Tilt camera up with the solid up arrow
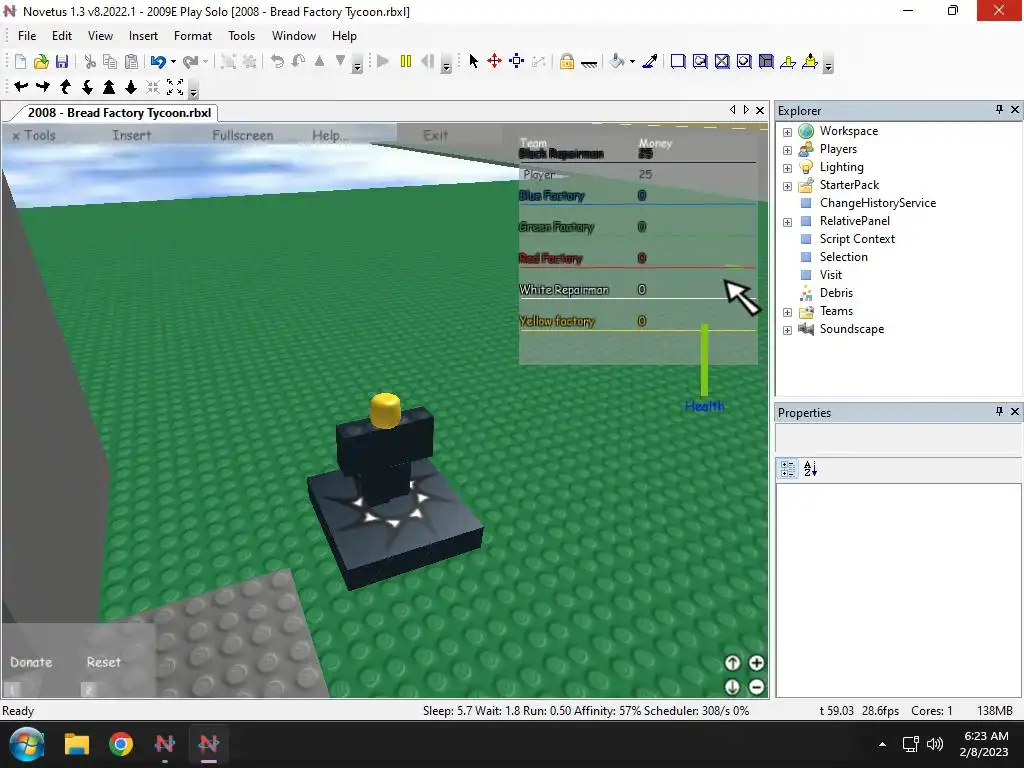The width and height of the screenshot is (1024, 768). [109, 86]
